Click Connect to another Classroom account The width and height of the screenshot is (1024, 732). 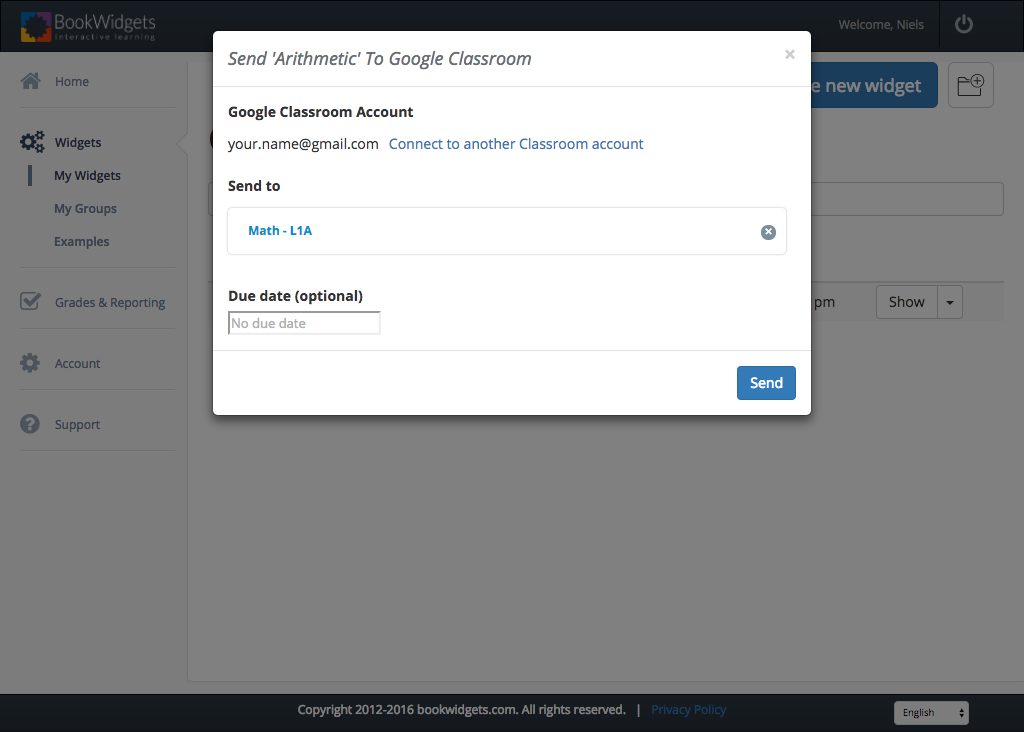tap(516, 143)
